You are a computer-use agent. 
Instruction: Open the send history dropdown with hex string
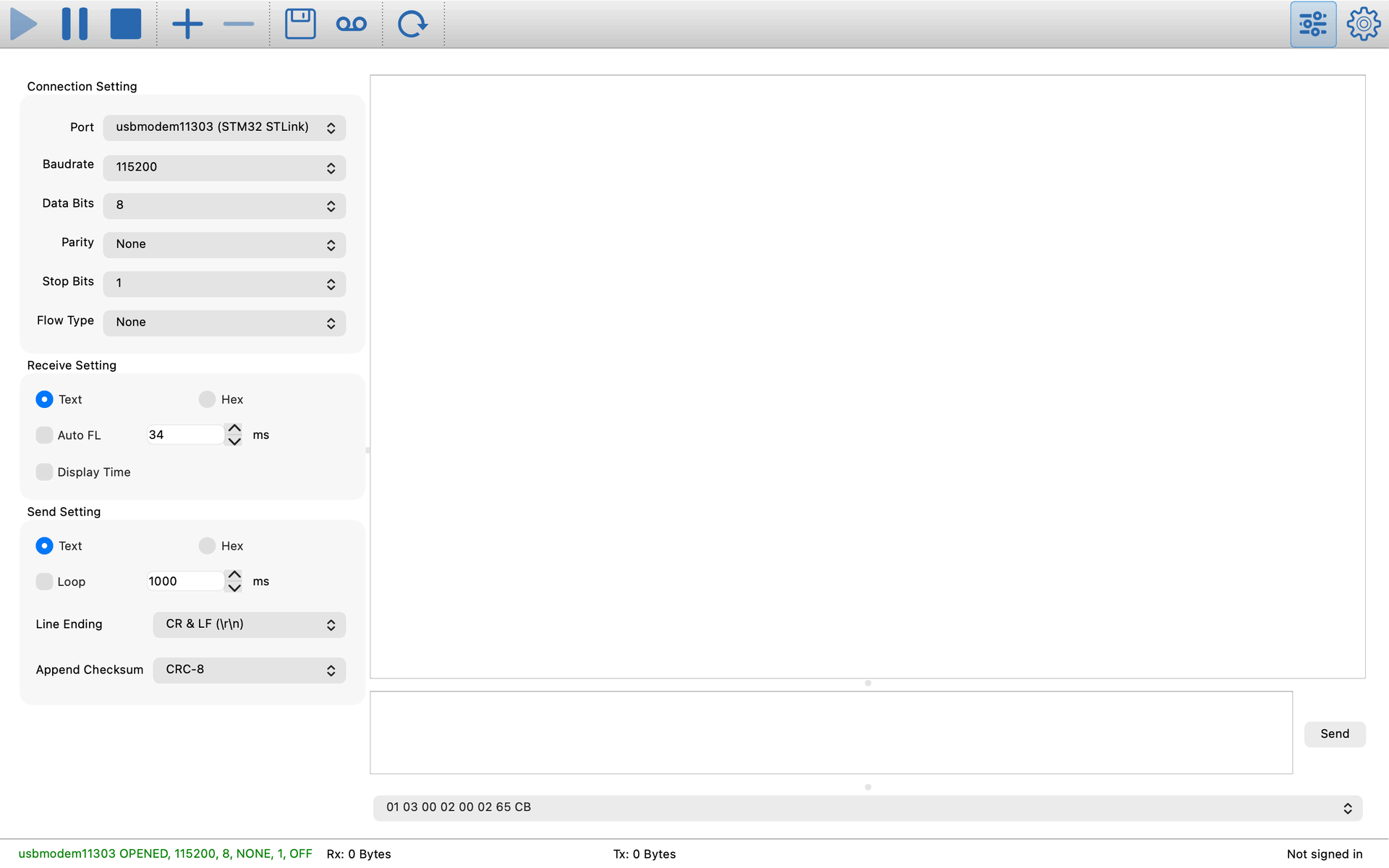point(867,808)
